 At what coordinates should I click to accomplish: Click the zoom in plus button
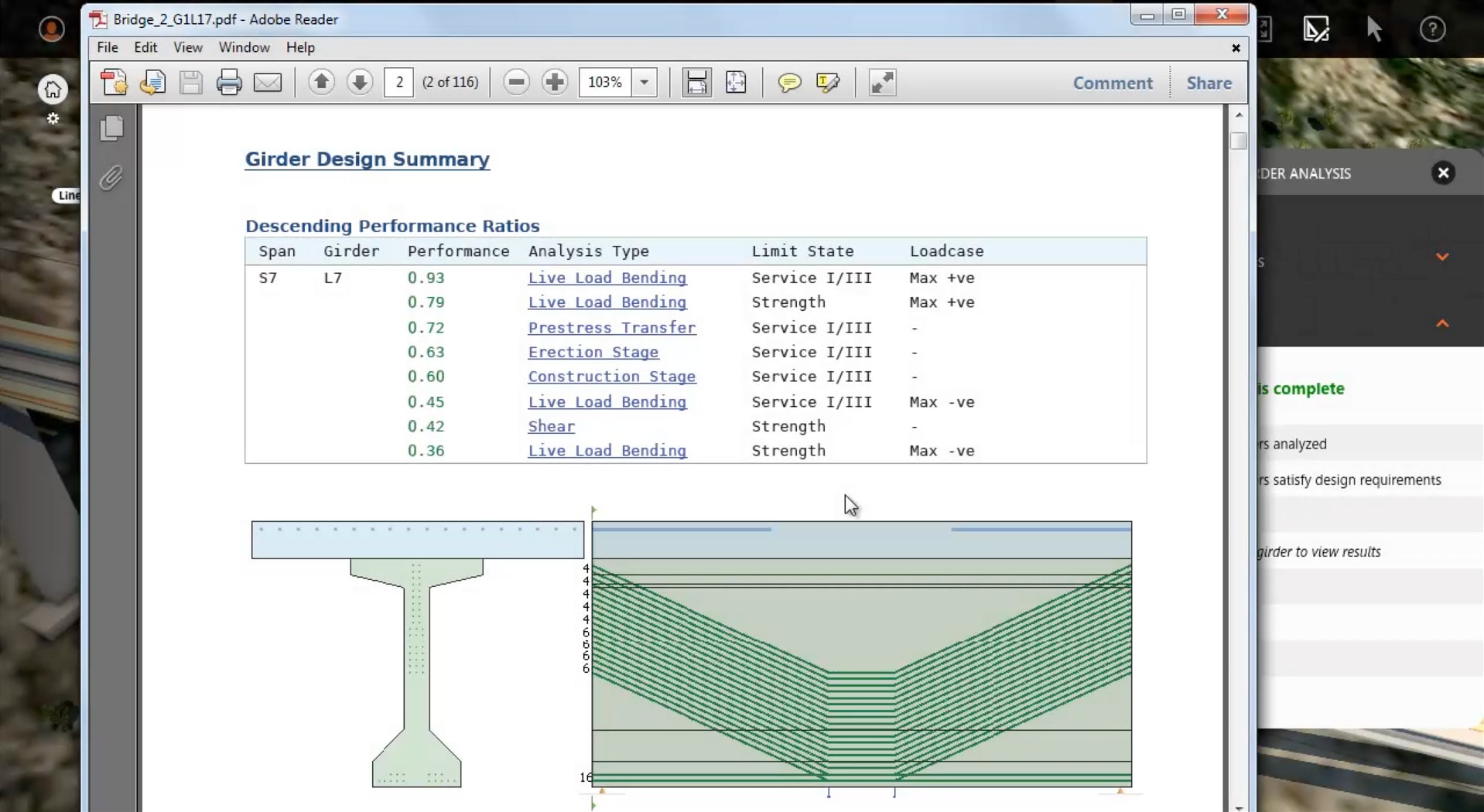click(554, 82)
